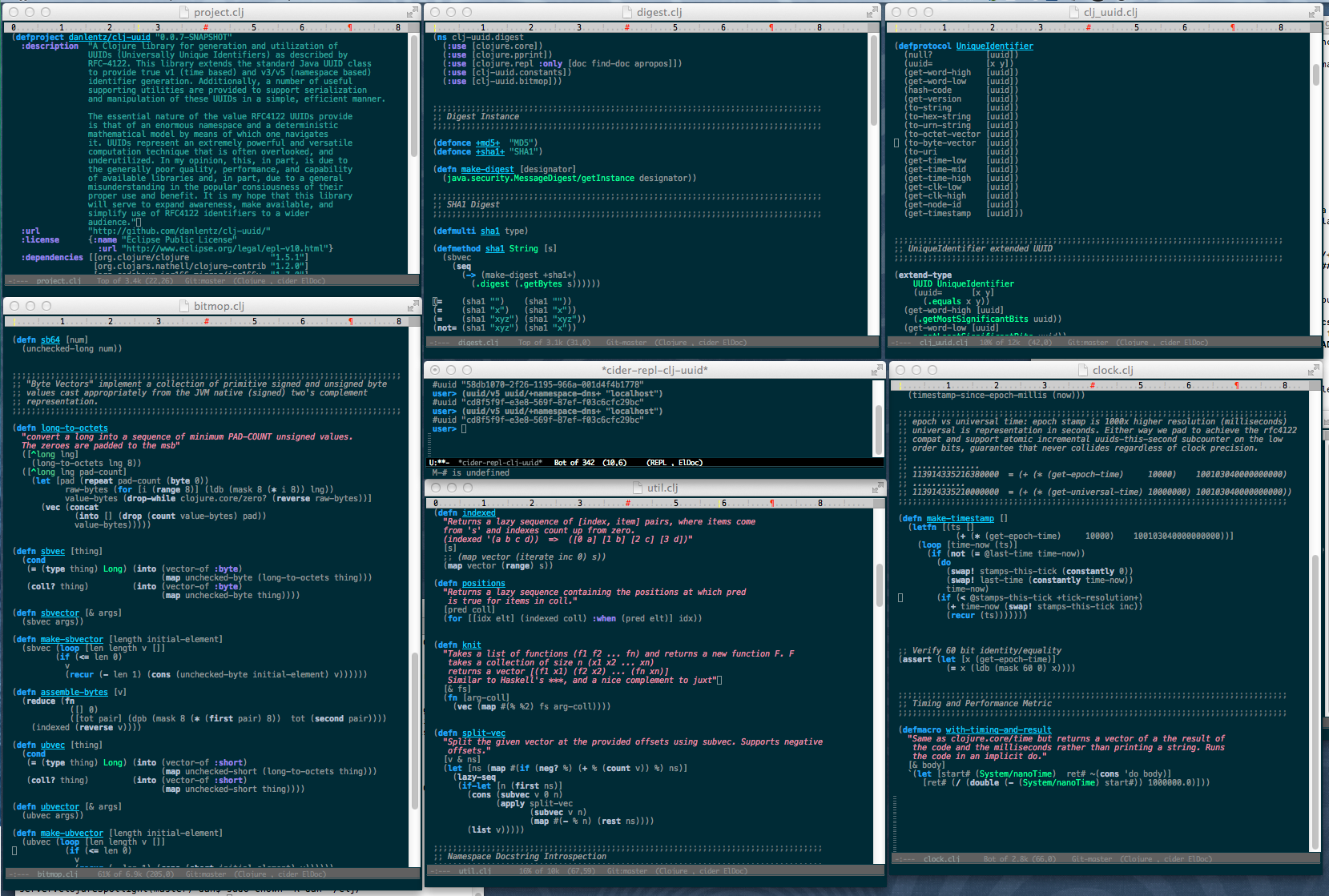Image resolution: width=1329 pixels, height=896 pixels.
Task: Click the document icon in digest.clj title bar
Action: pyautogui.click(x=629, y=12)
